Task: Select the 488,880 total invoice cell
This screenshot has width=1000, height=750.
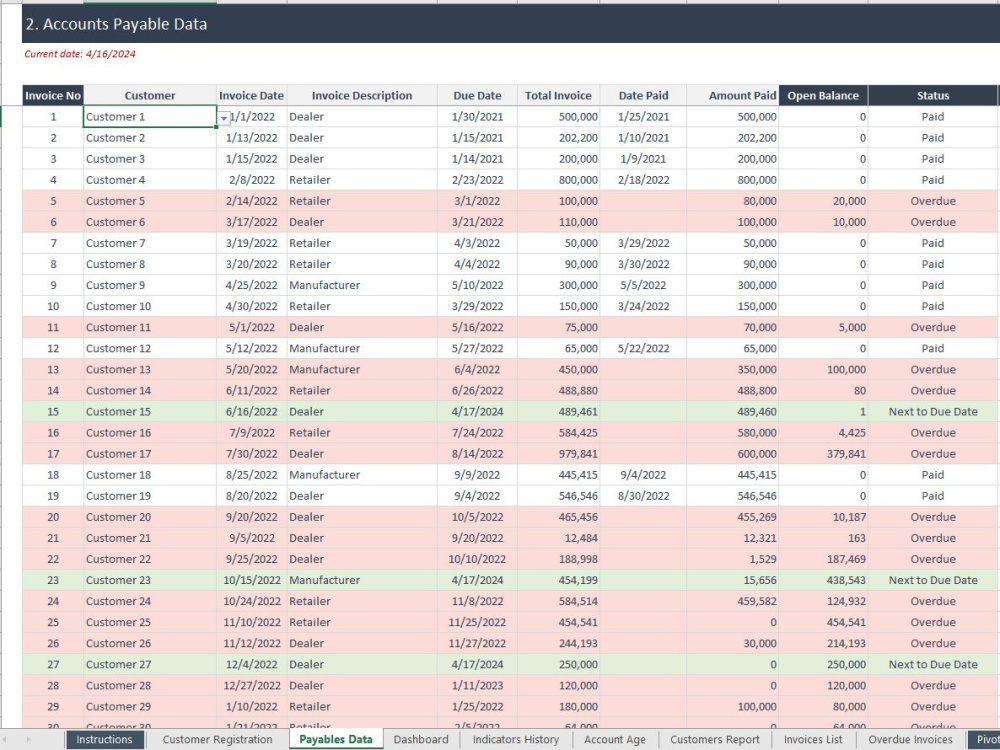Action: (558, 390)
